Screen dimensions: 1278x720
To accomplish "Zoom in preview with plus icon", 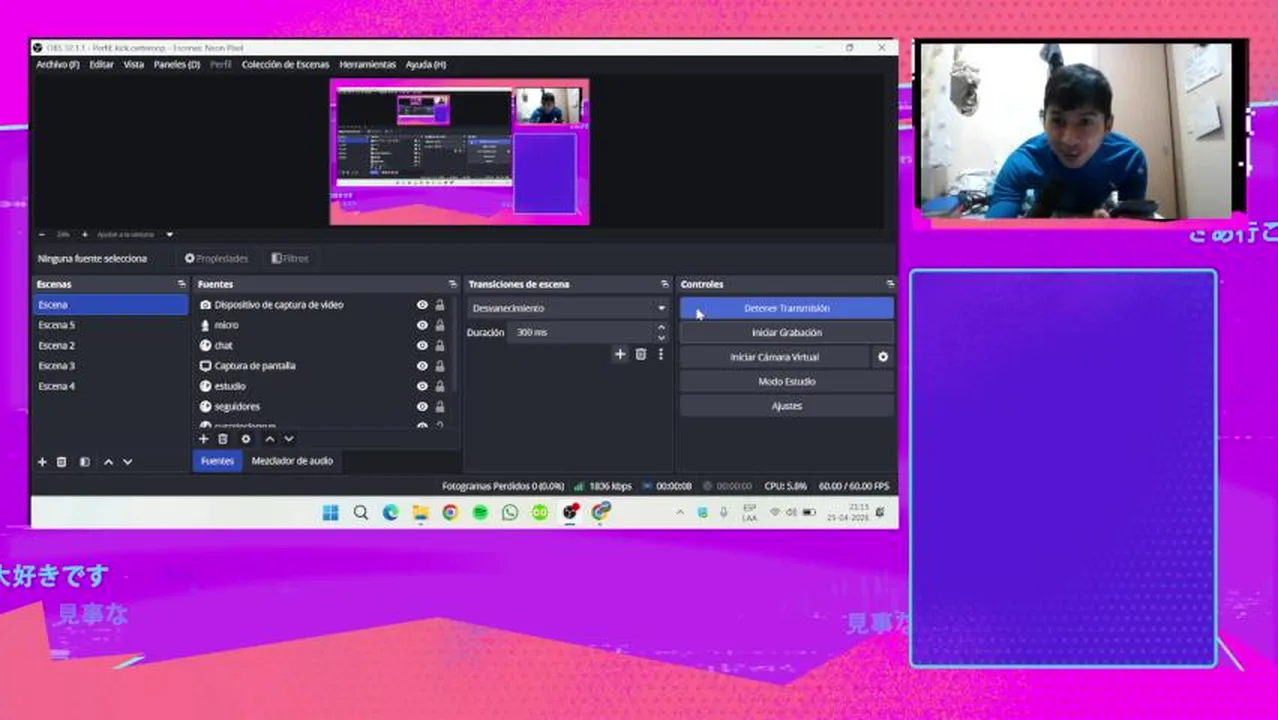I will coord(84,234).
